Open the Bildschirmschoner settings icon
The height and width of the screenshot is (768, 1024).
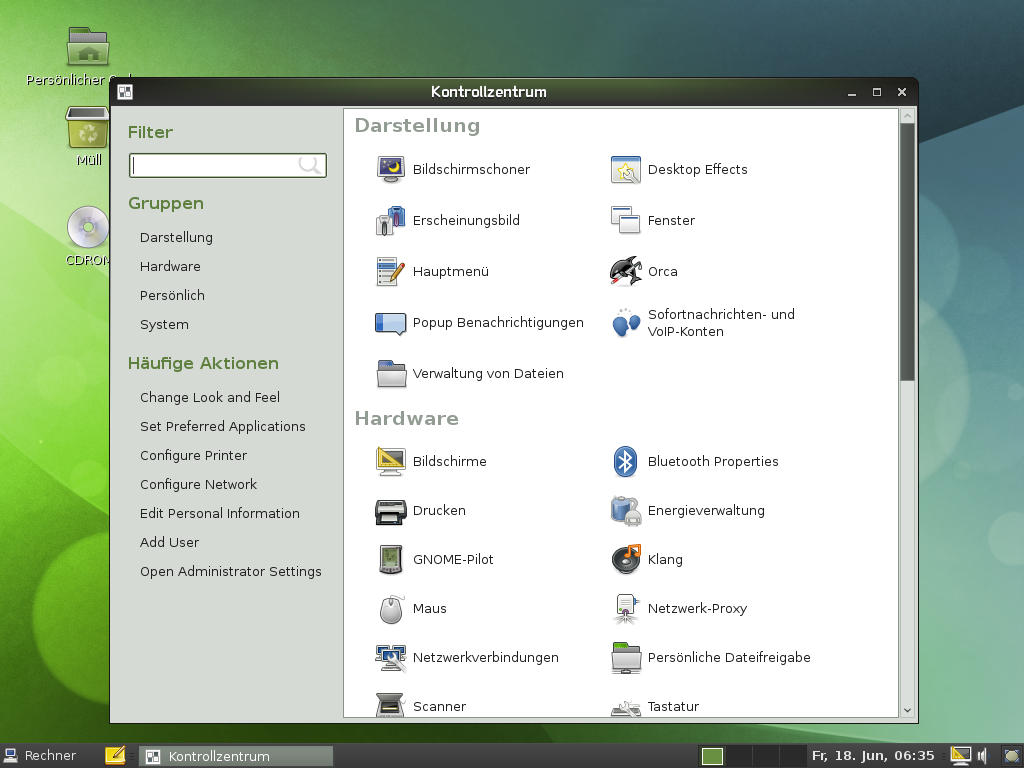(x=390, y=169)
